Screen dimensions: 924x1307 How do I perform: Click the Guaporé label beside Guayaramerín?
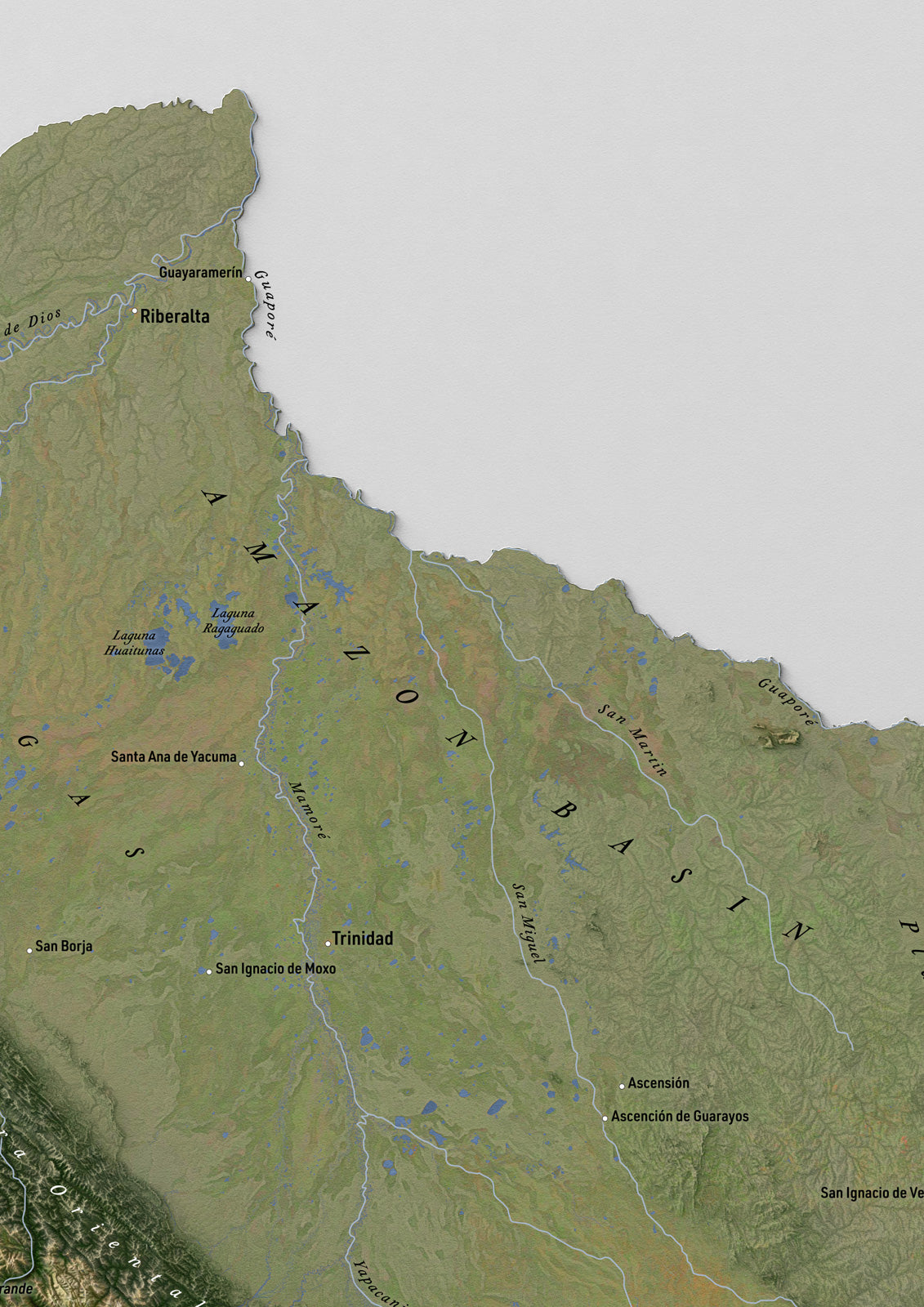pos(266,304)
